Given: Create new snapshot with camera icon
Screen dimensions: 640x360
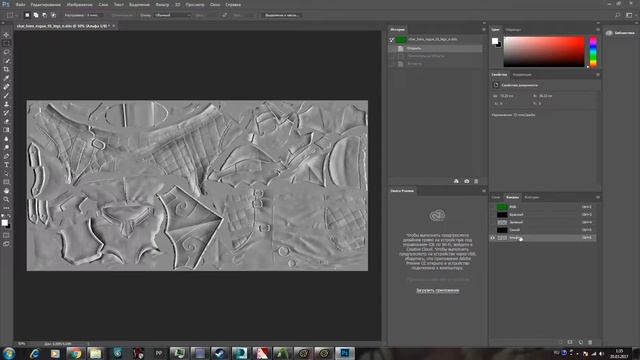Looking at the screenshot, I should (x=467, y=181).
